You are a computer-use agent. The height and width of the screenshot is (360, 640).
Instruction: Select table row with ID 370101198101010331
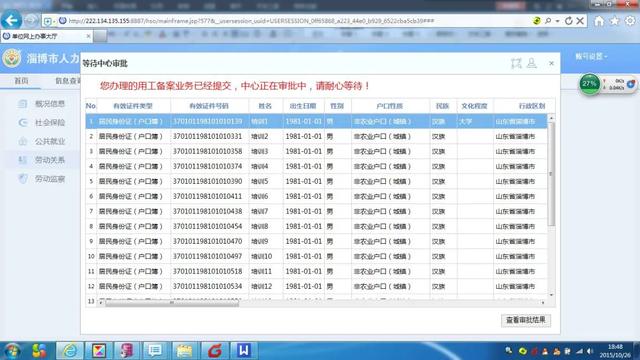pyautogui.click(x=316, y=136)
